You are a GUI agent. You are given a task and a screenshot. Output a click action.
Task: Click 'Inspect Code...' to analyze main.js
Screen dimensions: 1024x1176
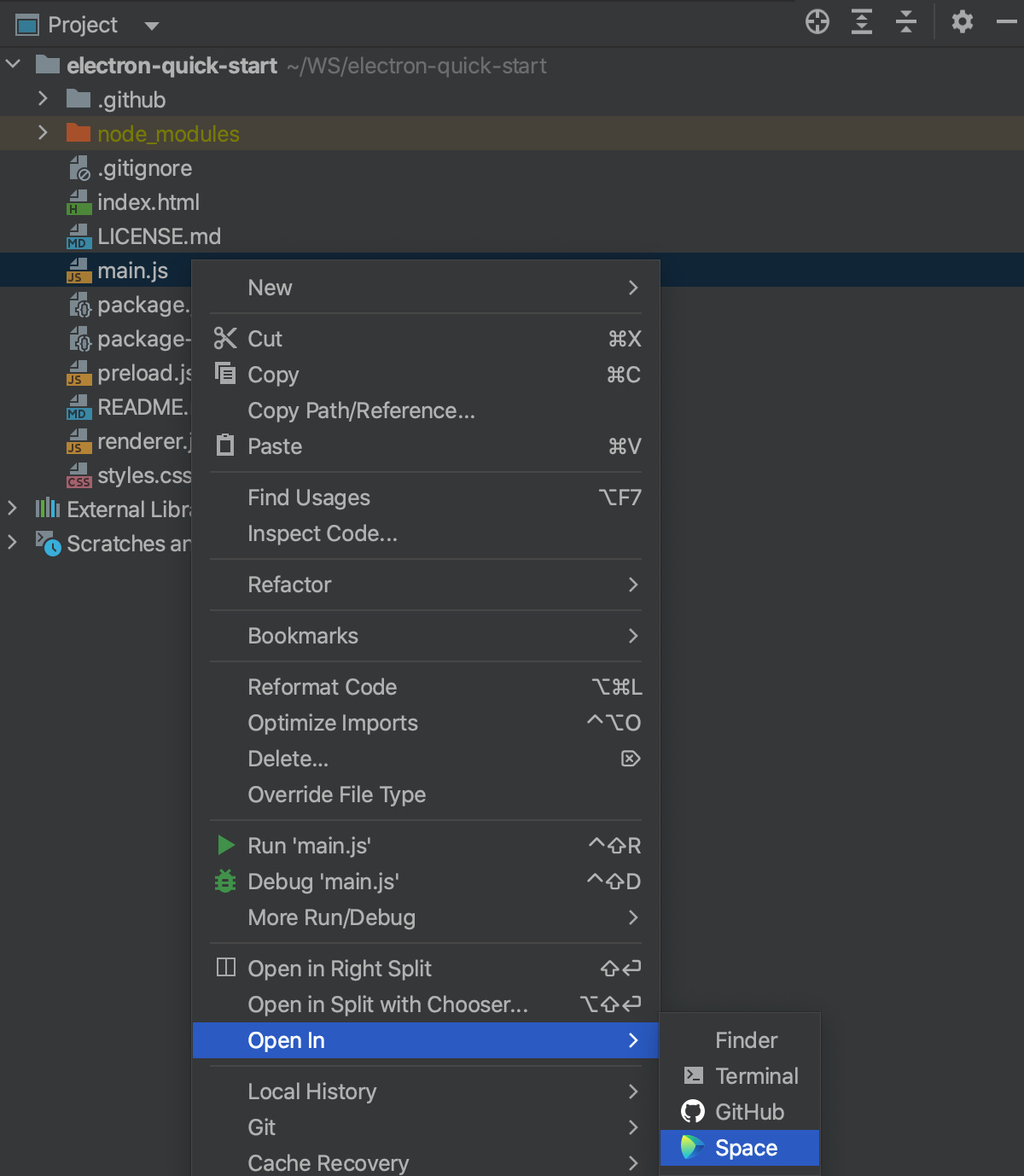(322, 533)
